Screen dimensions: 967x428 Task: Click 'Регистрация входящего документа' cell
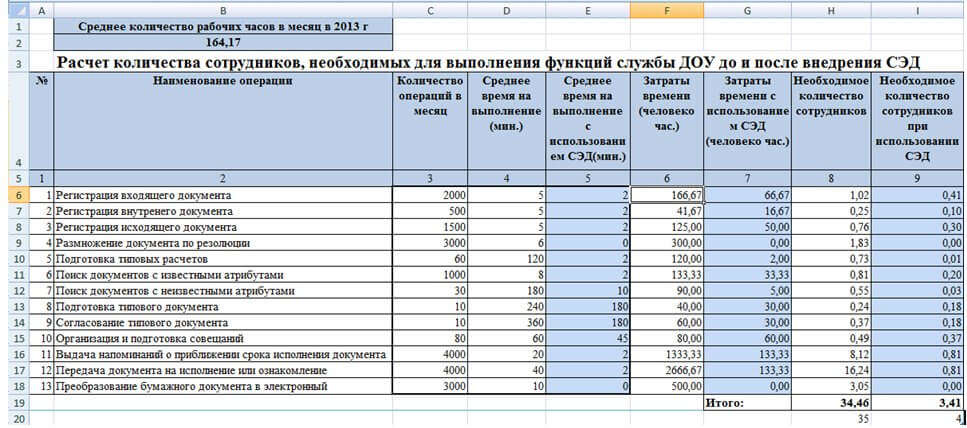click(x=223, y=195)
